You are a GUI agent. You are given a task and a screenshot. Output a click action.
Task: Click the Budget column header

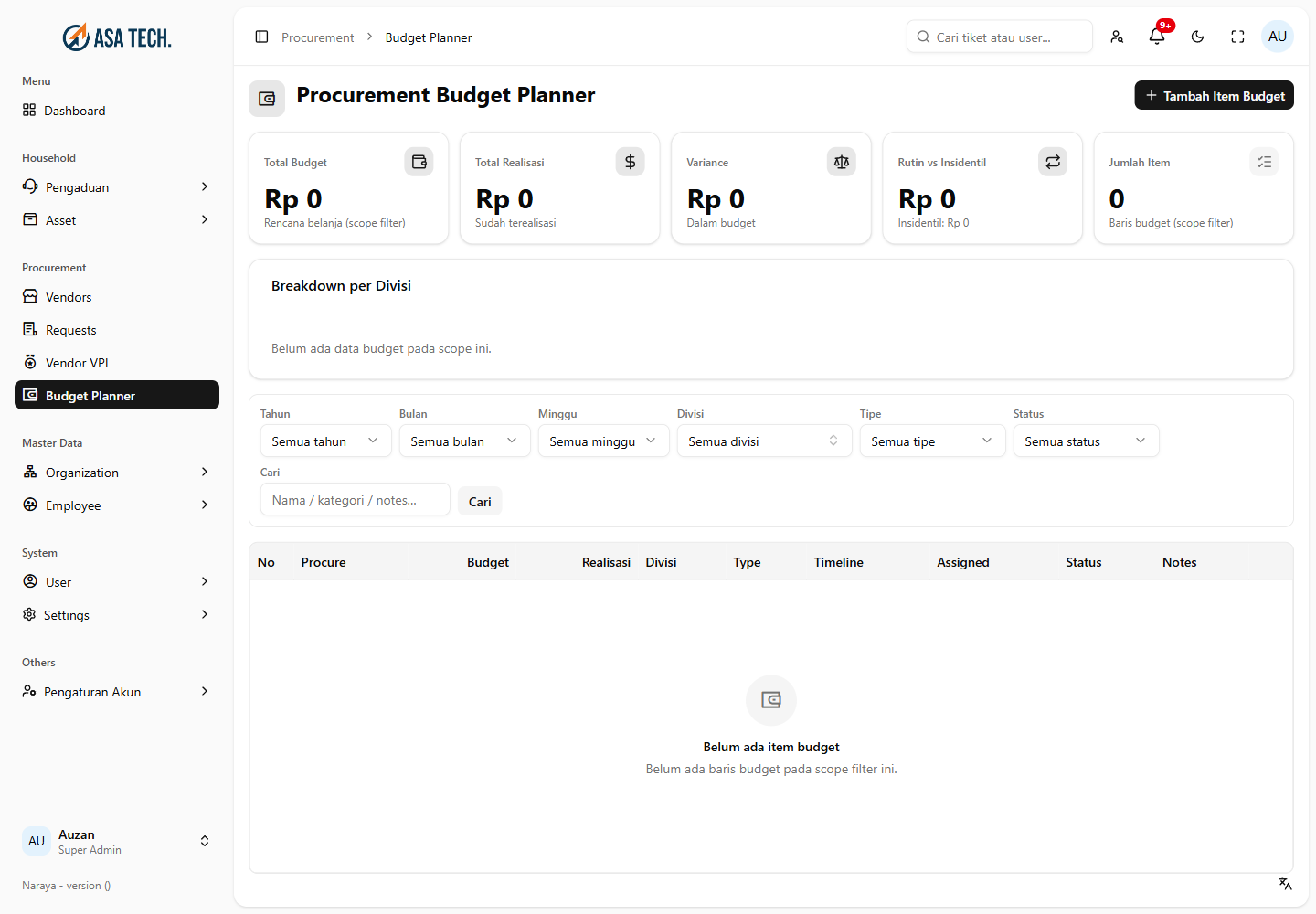488,562
